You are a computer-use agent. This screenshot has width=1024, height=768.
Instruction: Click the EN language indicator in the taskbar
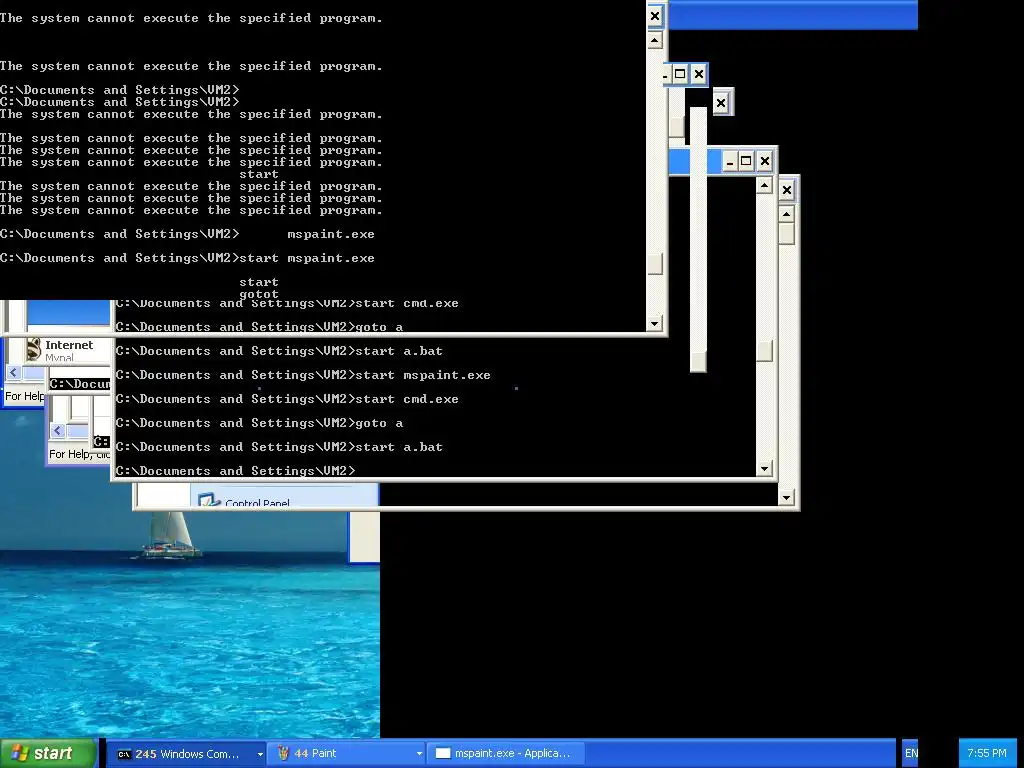(x=910, y=754)
